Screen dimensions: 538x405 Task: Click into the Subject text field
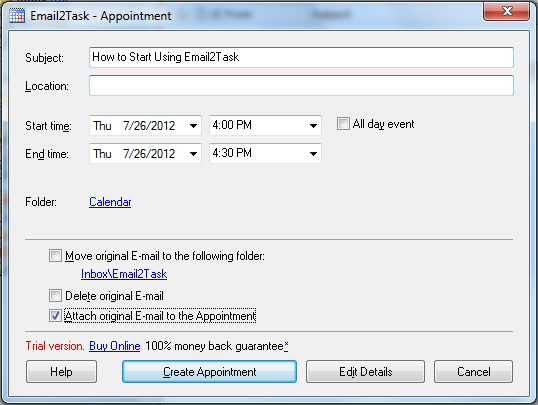coord(301,57)
